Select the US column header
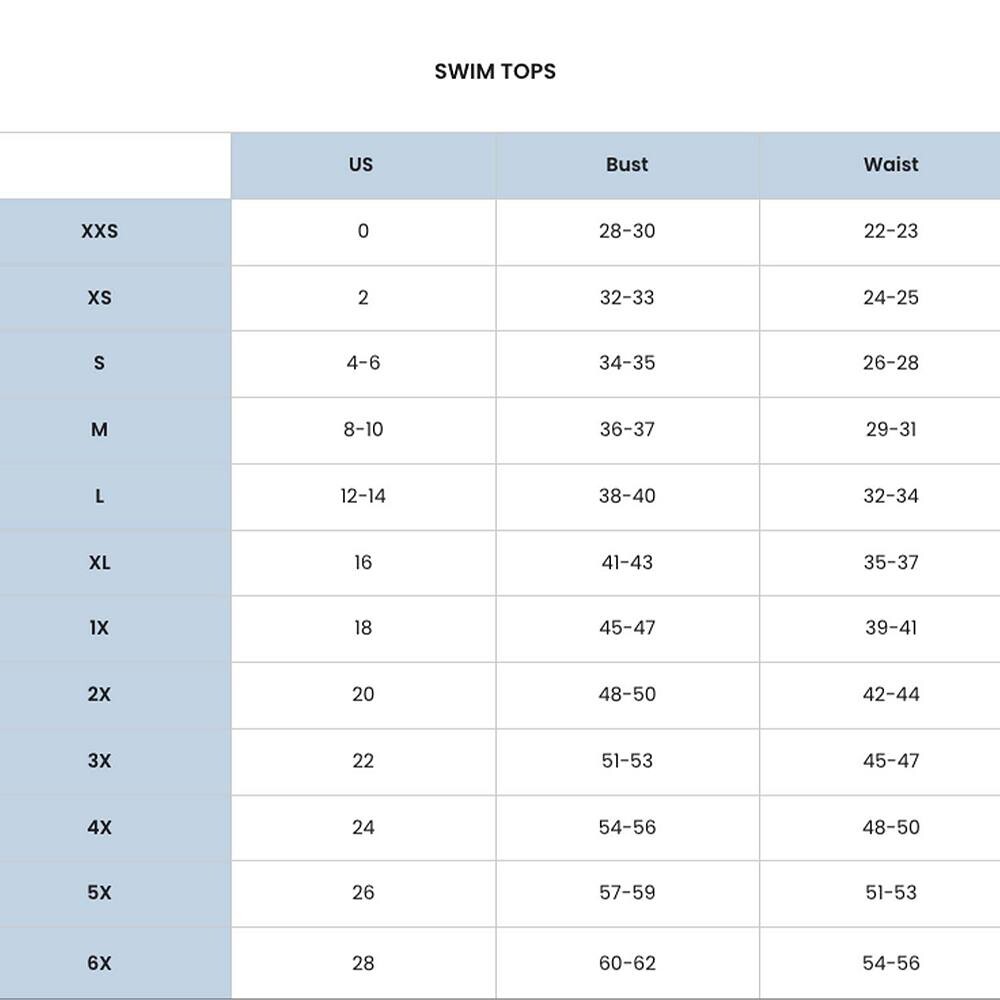The width and height of the screenshot is (1000, 1000). click(361, 165)
